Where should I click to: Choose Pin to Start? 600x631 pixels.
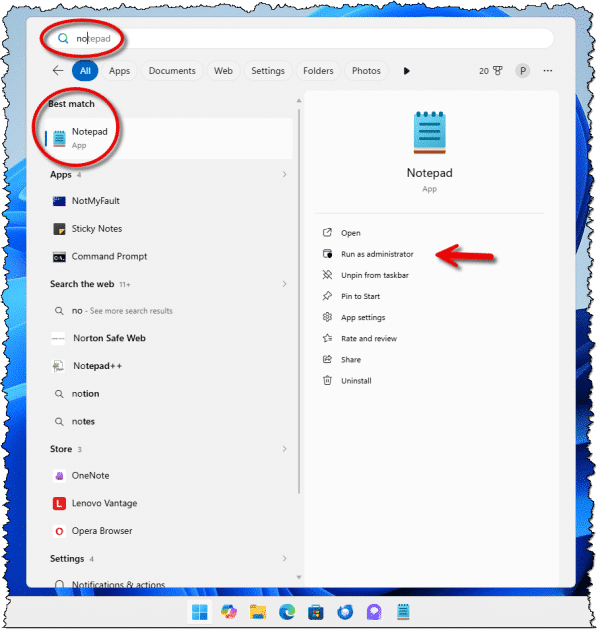tap(361, 296)
